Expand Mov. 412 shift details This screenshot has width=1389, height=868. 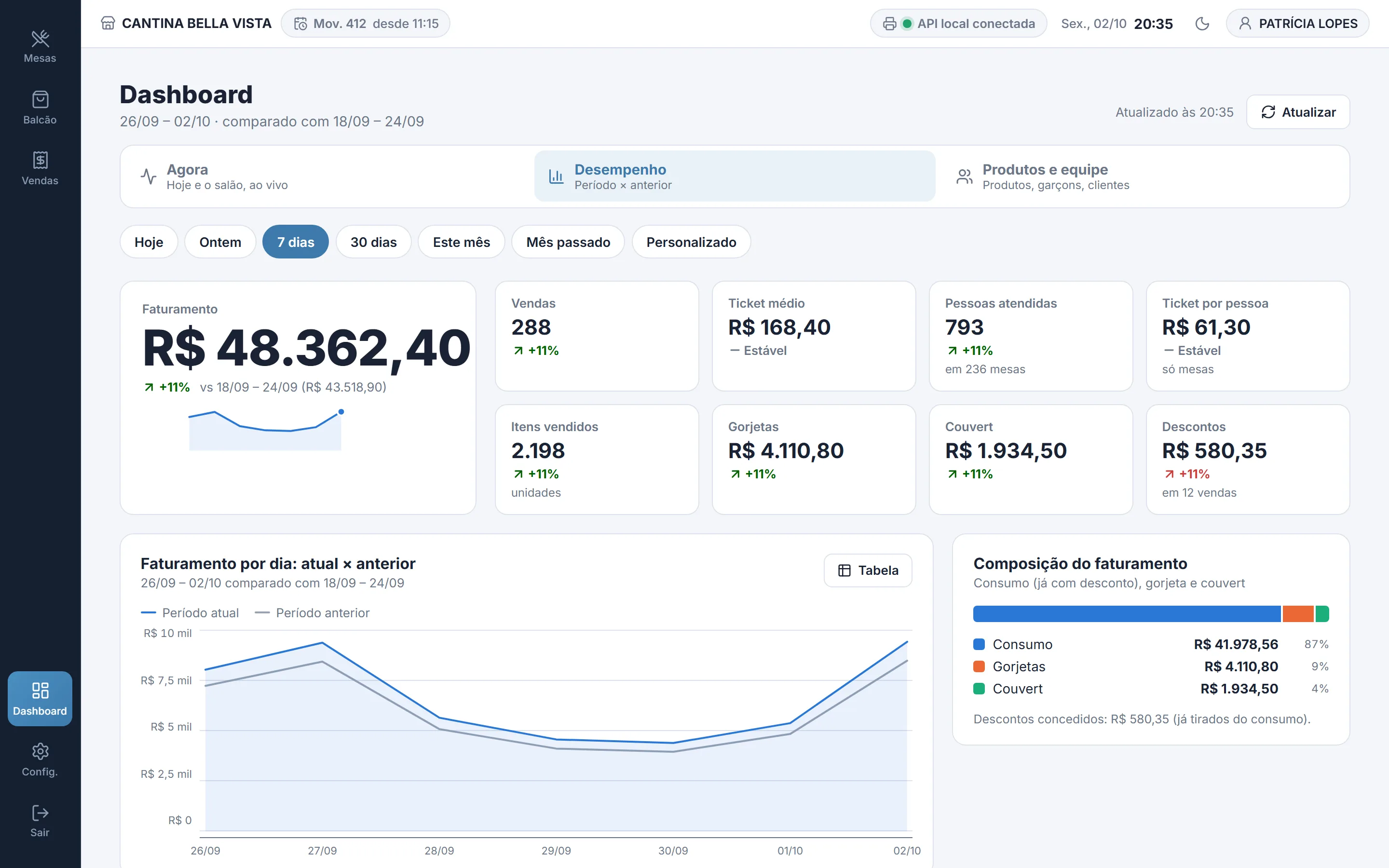pyautogui.click(x=366, y=24)
